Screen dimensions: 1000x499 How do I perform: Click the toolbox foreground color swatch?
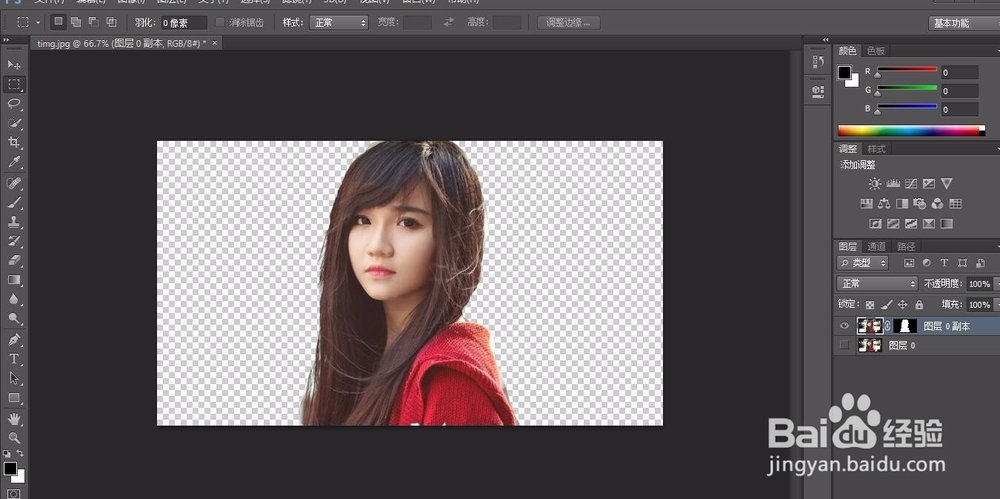click(x=10, y=469)
